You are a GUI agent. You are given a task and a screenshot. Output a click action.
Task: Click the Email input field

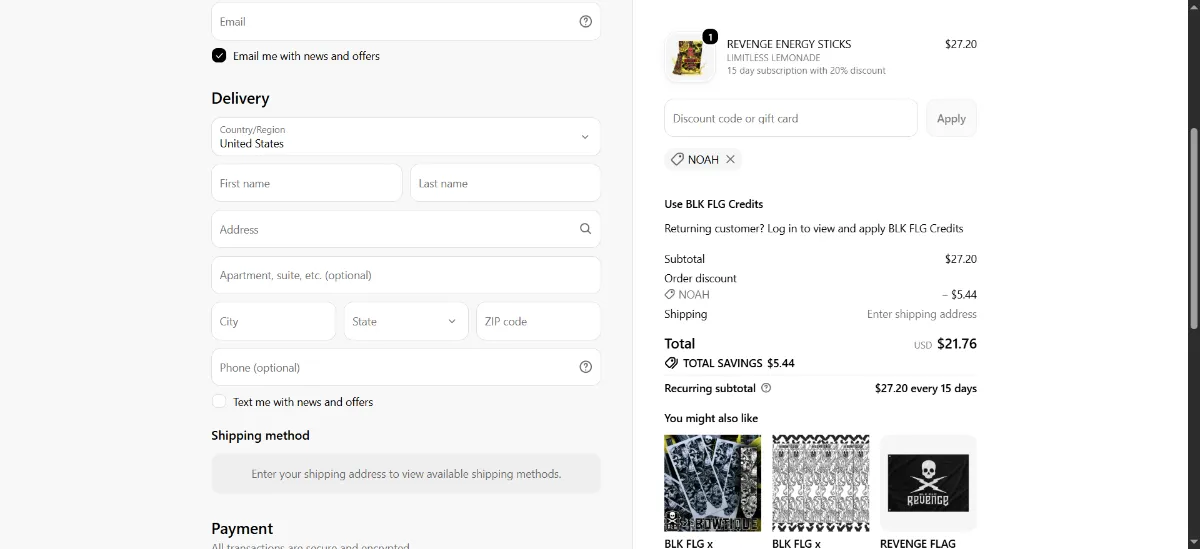pyautogui.click(x=406, y=21)
